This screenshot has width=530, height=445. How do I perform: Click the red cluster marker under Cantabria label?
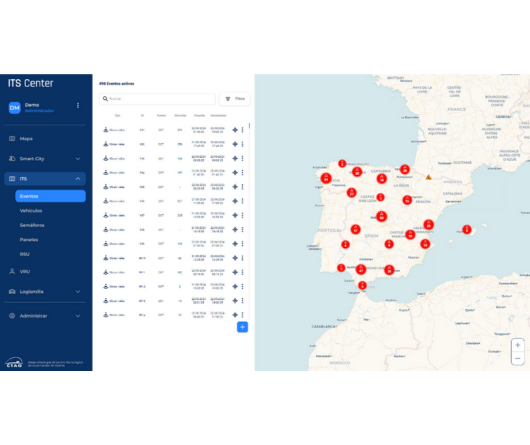[x=382, y=179]
